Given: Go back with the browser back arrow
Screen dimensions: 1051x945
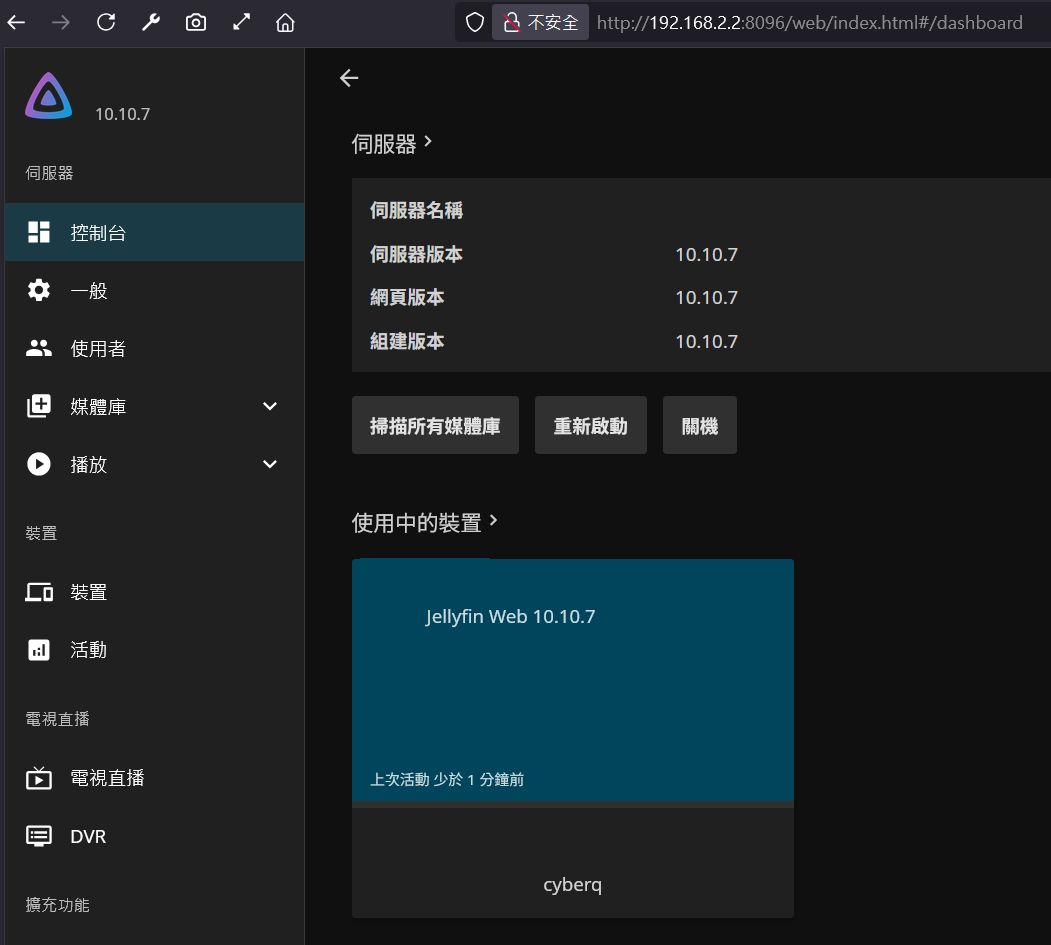Looking at the screenshot, I should click(x=16, y=23).
